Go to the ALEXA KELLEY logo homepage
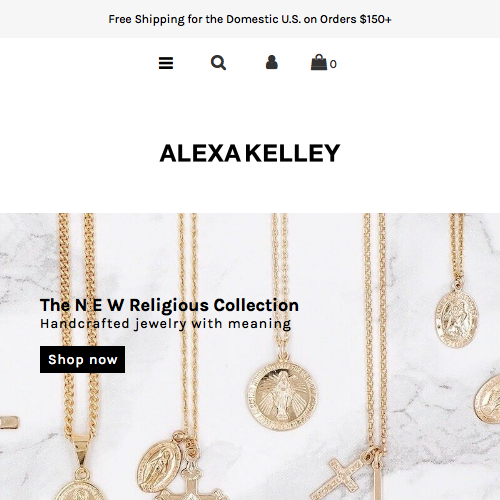Image resolution: width=500 pixels, height=500 pixels. pos(250,153)
